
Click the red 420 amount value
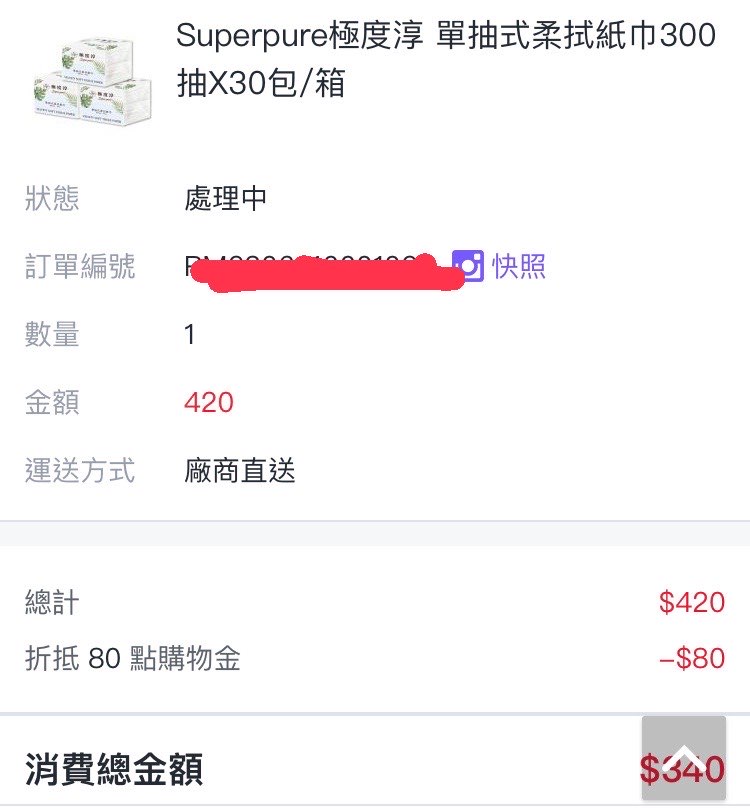point(209,403)
